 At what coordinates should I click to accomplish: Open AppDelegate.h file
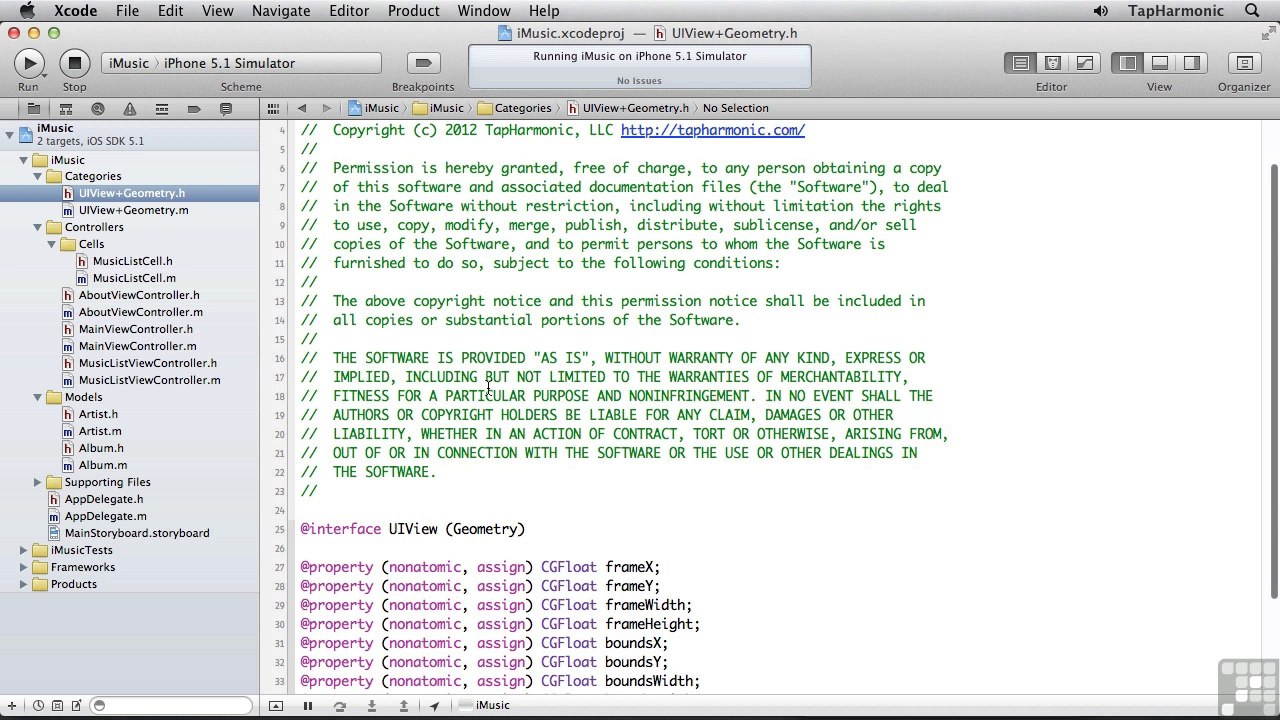103,499
